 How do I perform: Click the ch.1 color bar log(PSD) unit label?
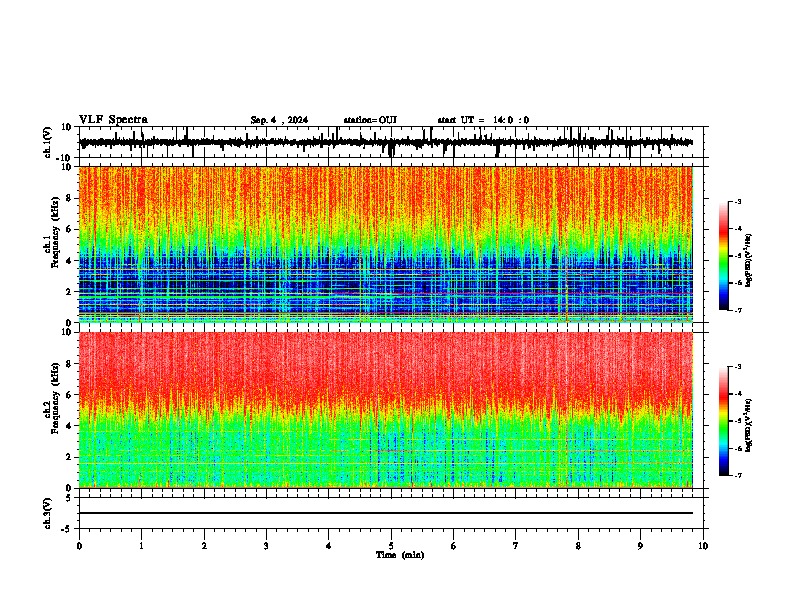click(748, 261)
